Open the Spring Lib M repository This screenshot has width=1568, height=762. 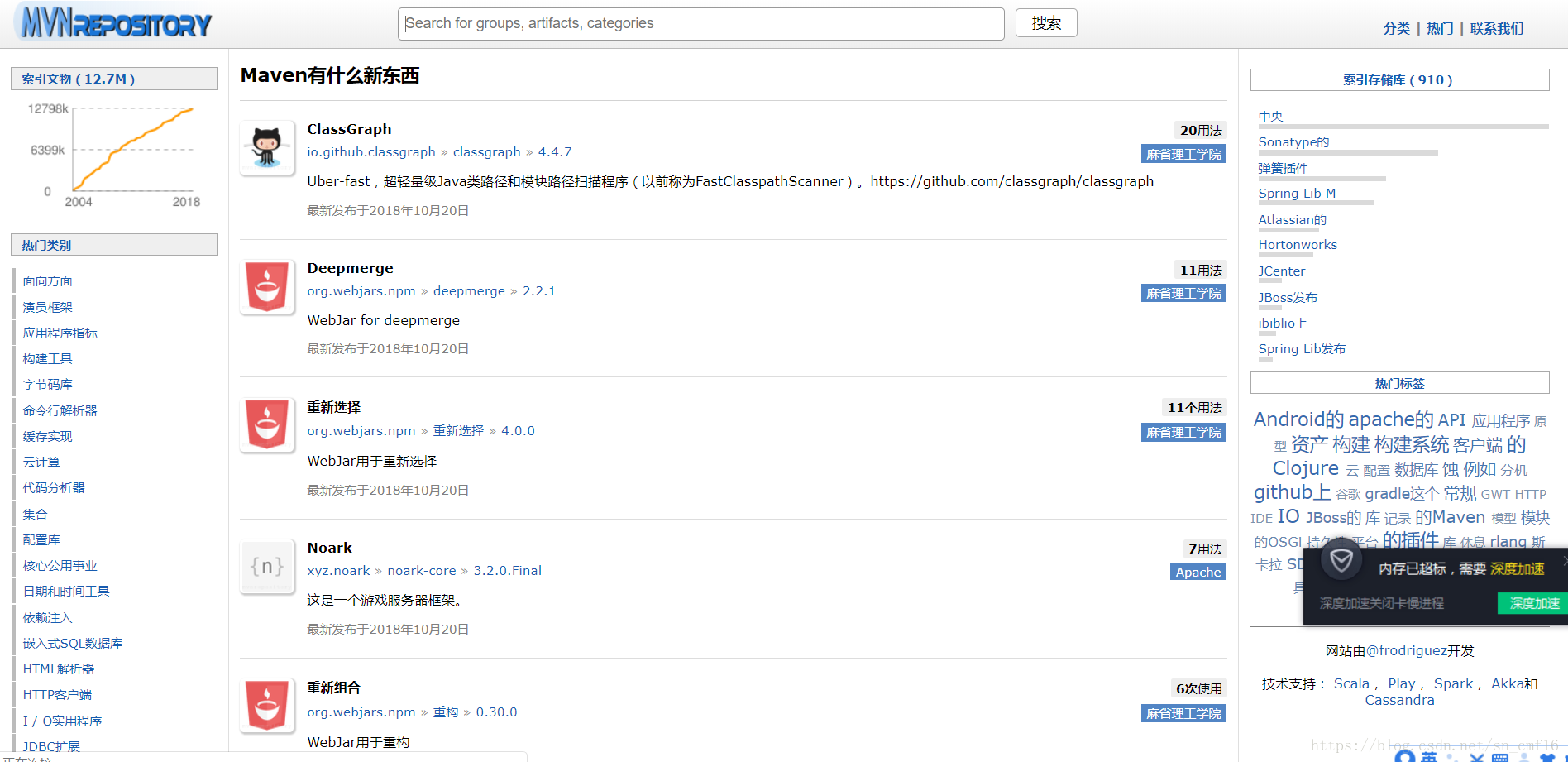click(x=1297, y=194)
